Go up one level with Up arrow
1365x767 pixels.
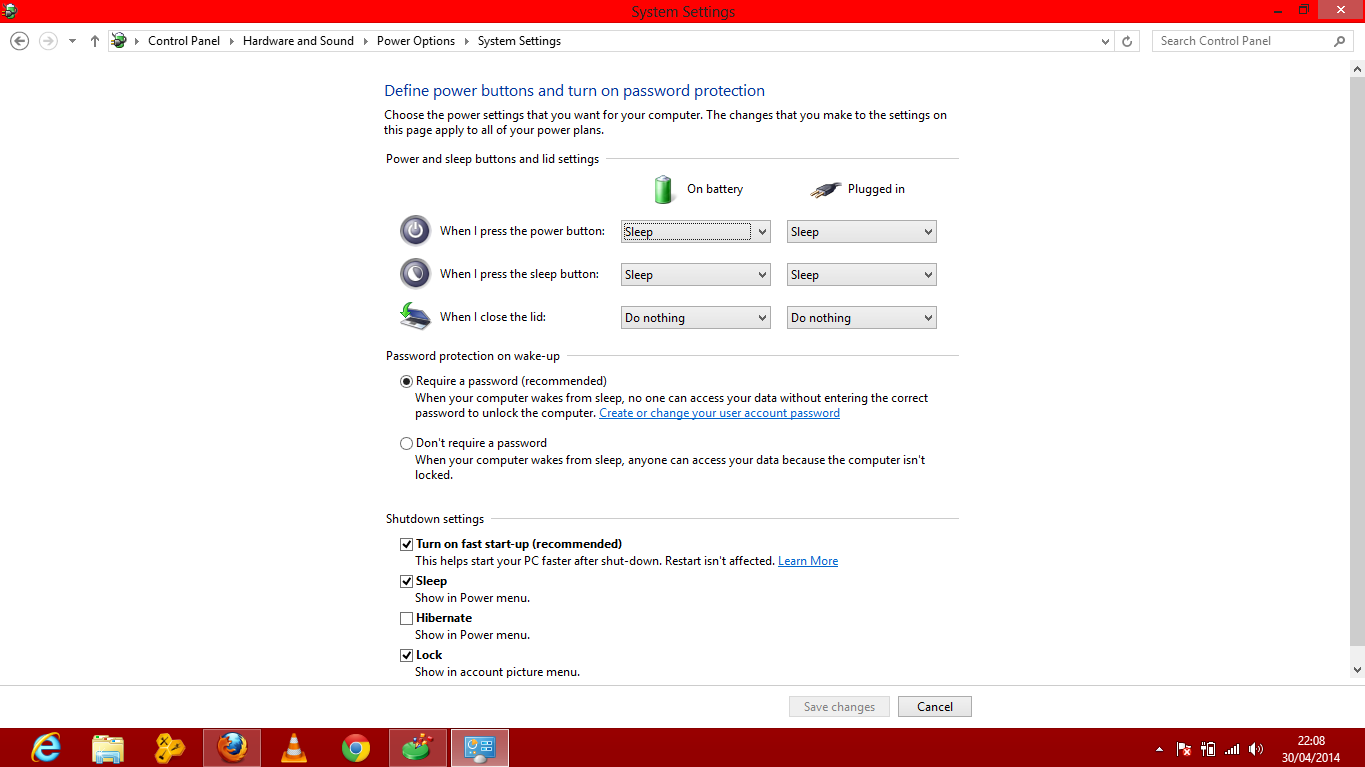(x=94, y=41)
